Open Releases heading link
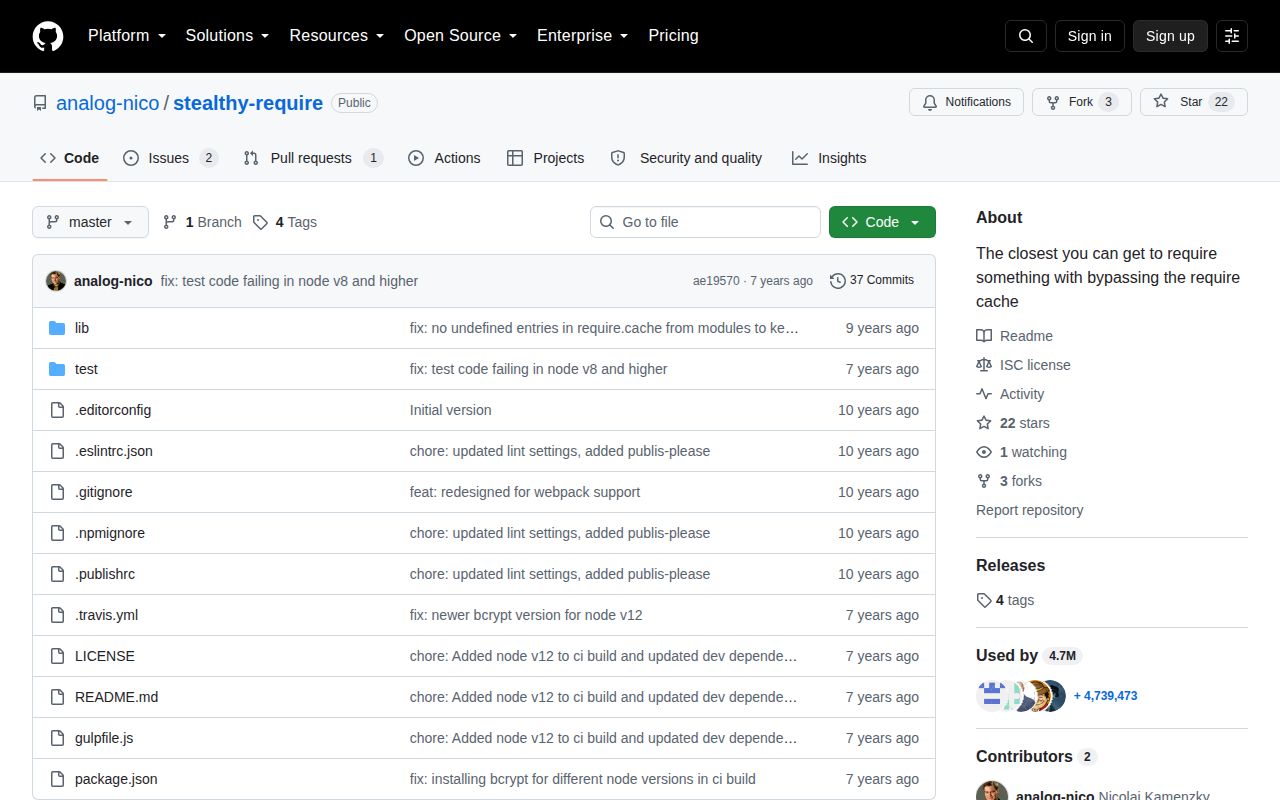This screenshot has width=1280, height=800. [1010, 565]
